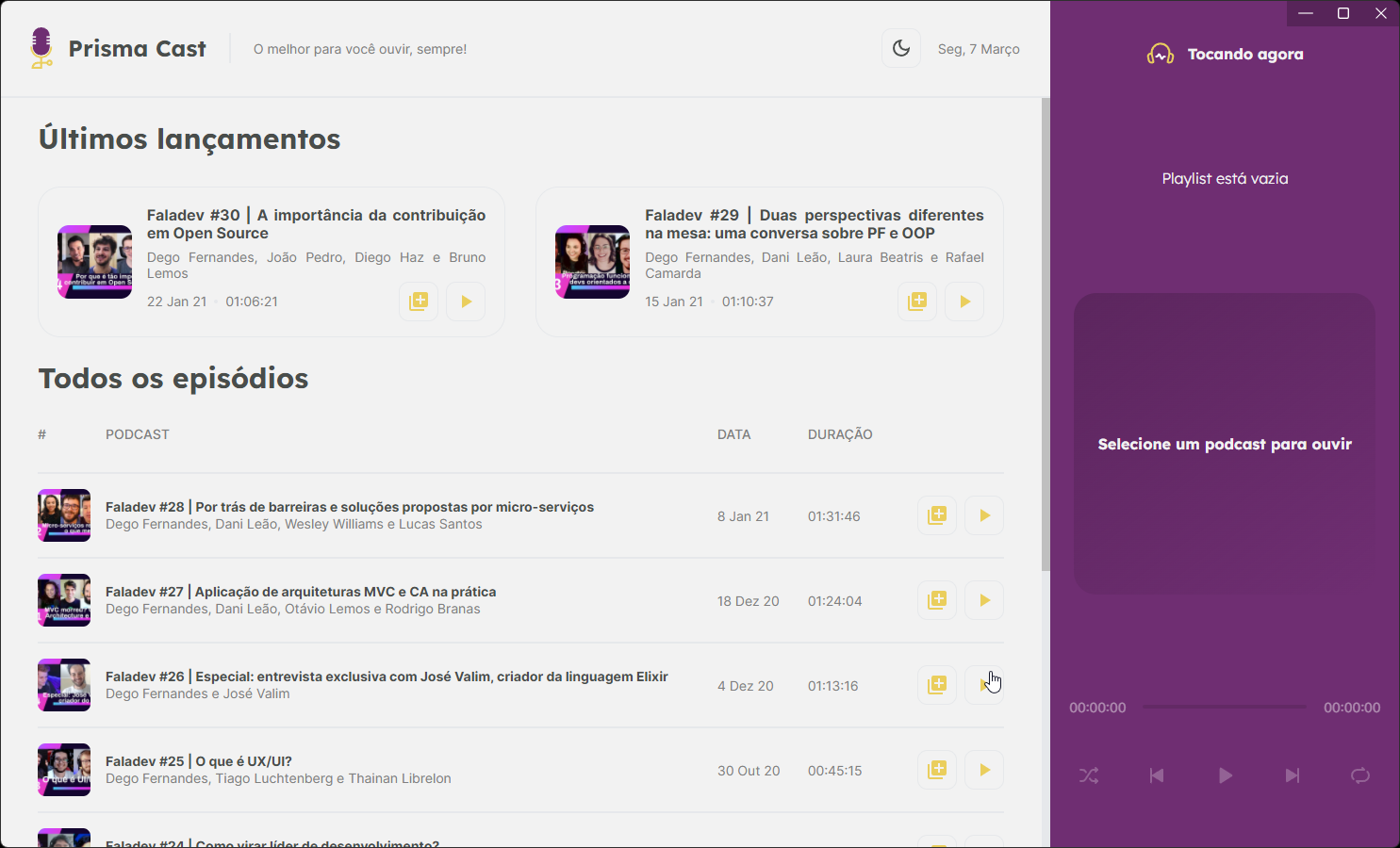
Task: Click the 'Seg, 7 Março' date text
Action: tap(979, 49)
